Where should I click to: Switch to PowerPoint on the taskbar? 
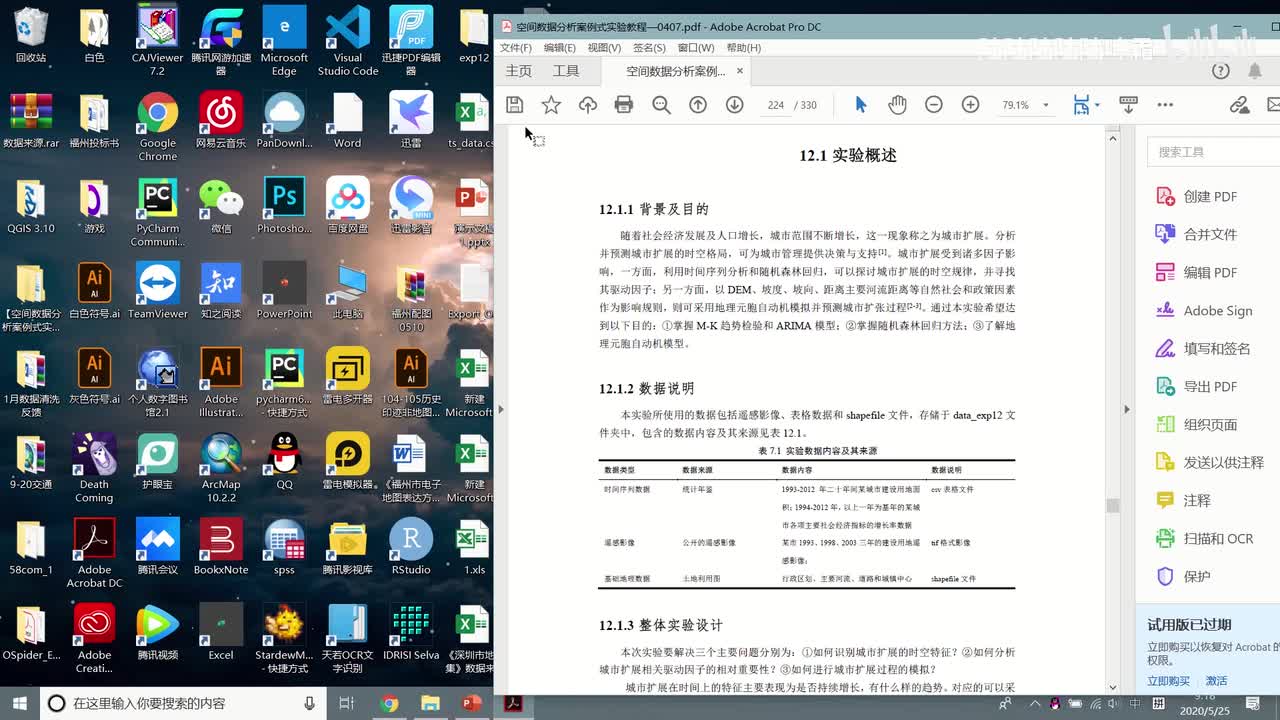click(x=472, y=703)
